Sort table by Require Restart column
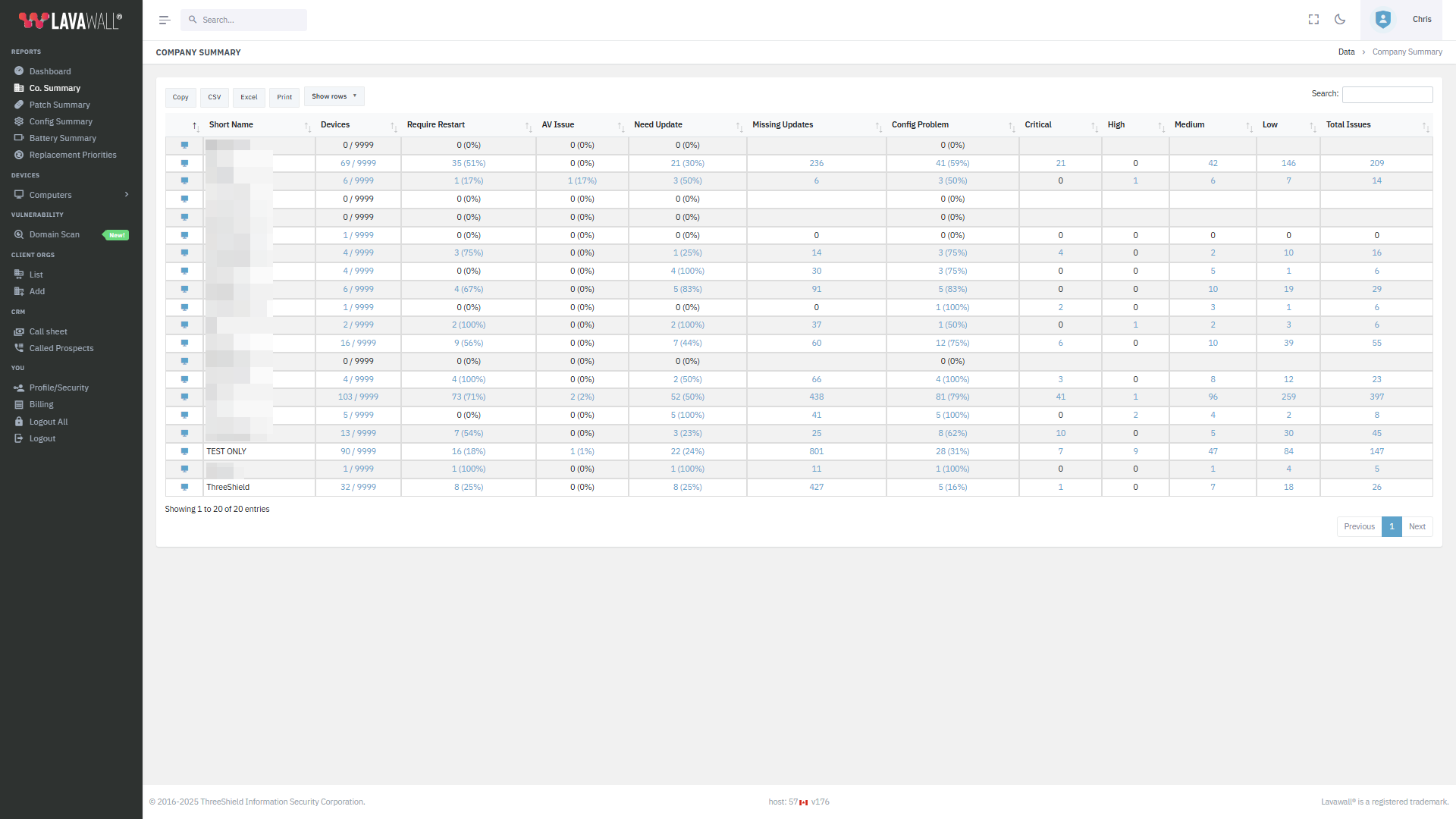 click(468, 125)
